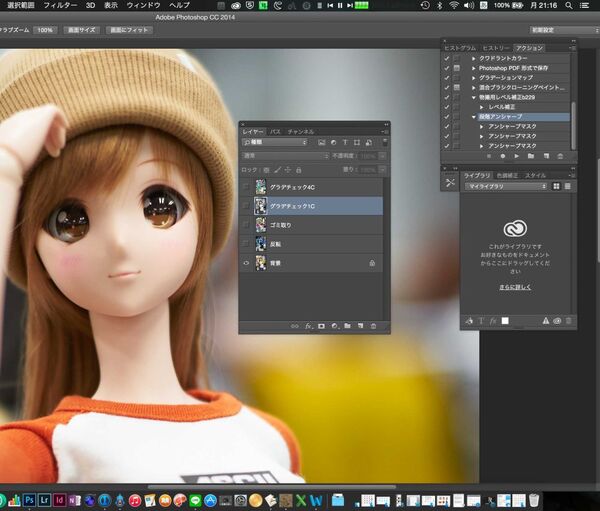Expand the Photoshop PDF 形式で保存 action
The height and width of the screenshot is (511, 600).
point(474,68)
